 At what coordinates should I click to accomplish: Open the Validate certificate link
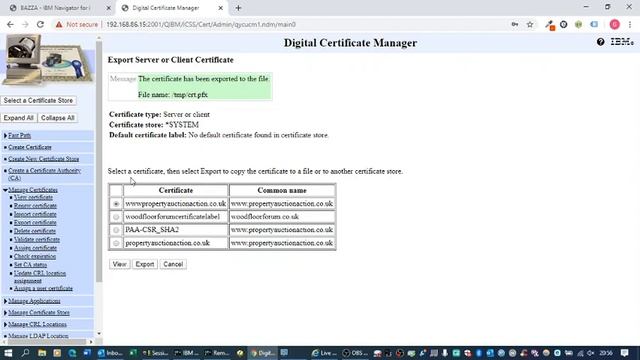pyautogui.click(x=37, y=240)
